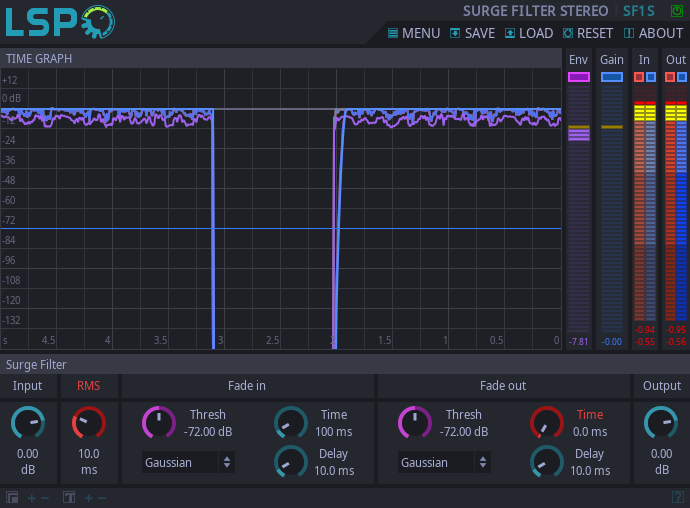
Task: Click the Fade out Thresh knob
Action: coord(415,423)
